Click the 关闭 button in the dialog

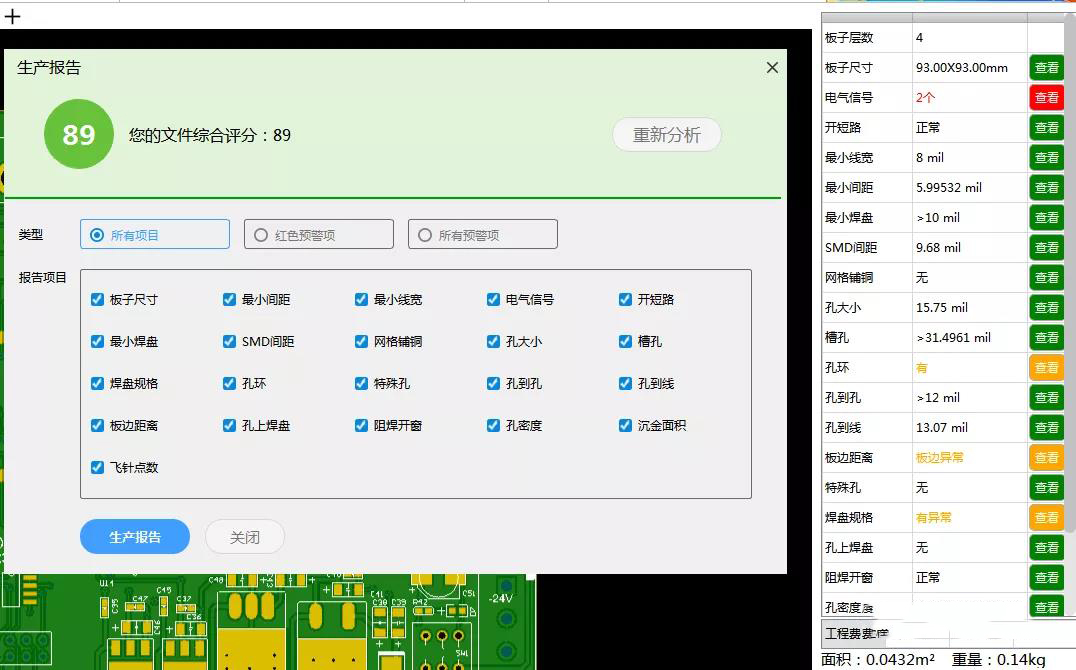(244, 536)
